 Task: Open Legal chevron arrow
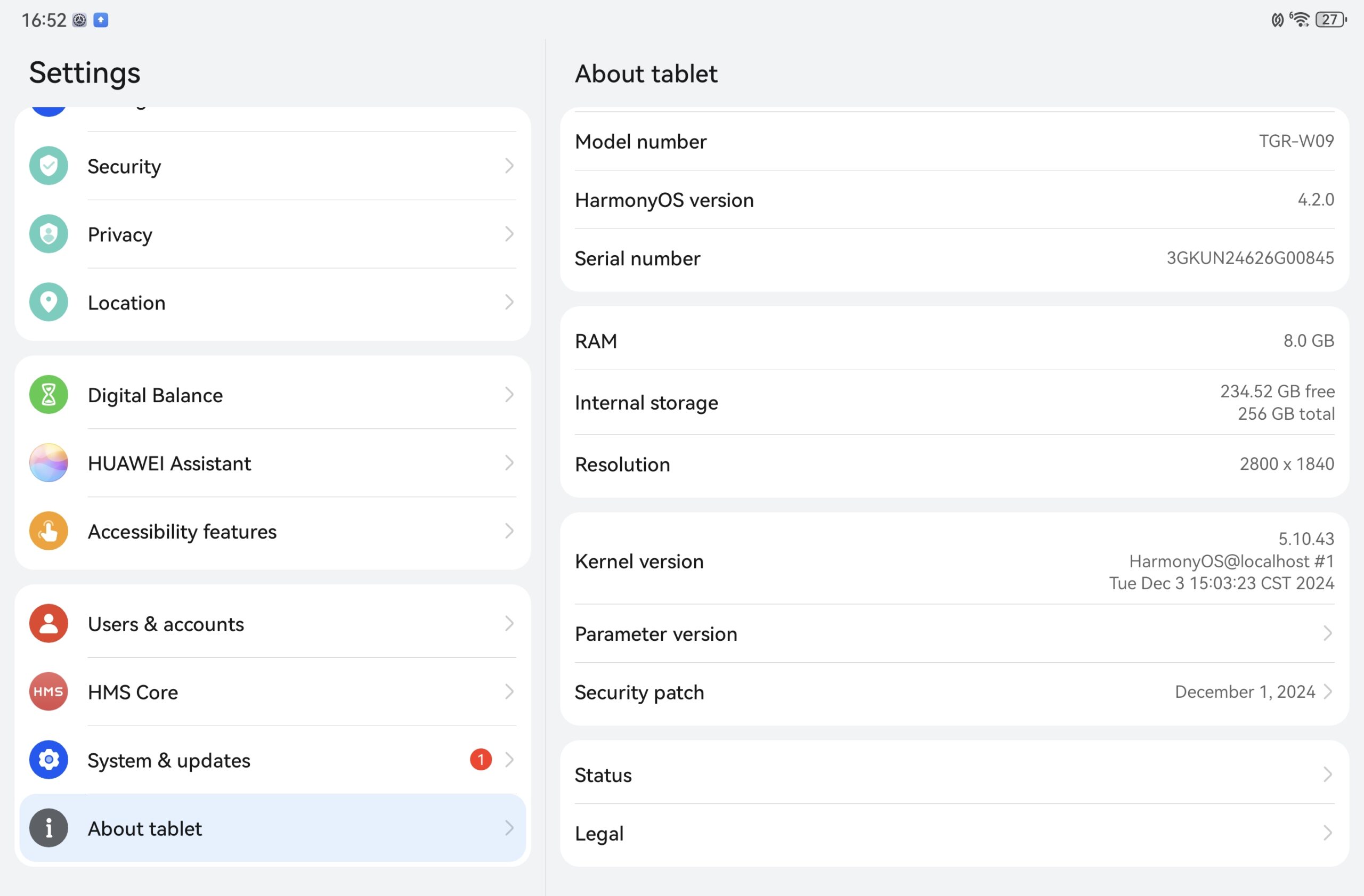coord(1327,833)
